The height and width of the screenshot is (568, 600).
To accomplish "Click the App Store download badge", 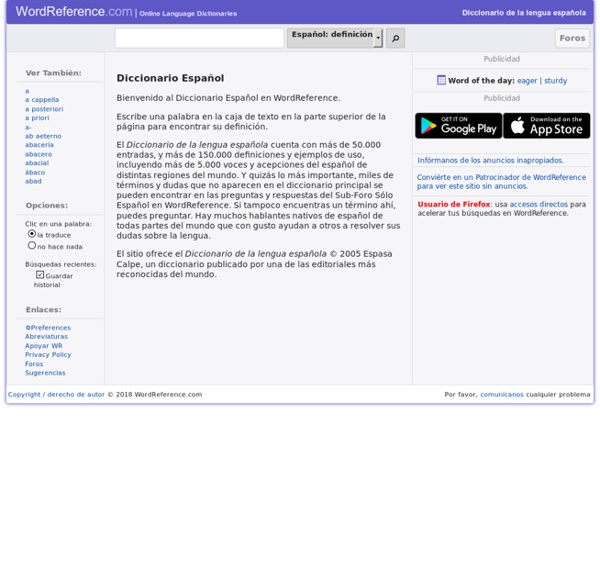I will pyautogui.click(x=546, y=126).
